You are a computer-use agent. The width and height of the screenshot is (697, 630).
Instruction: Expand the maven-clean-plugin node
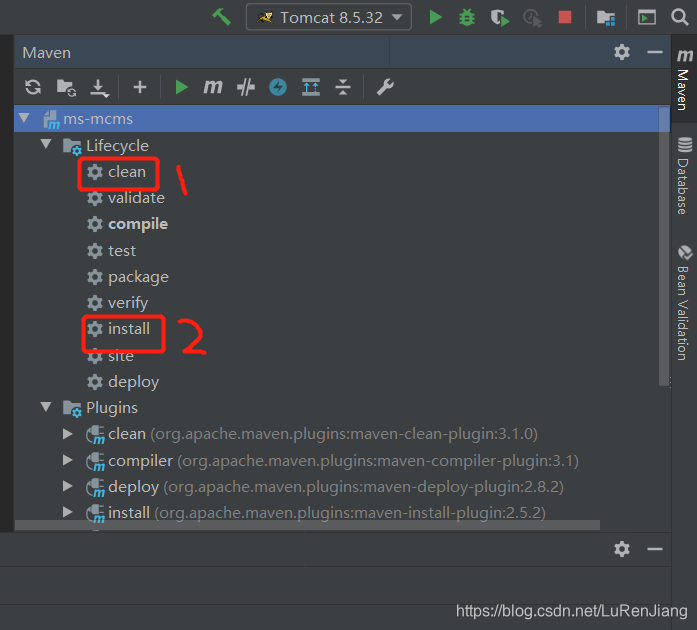click(68, 433)
